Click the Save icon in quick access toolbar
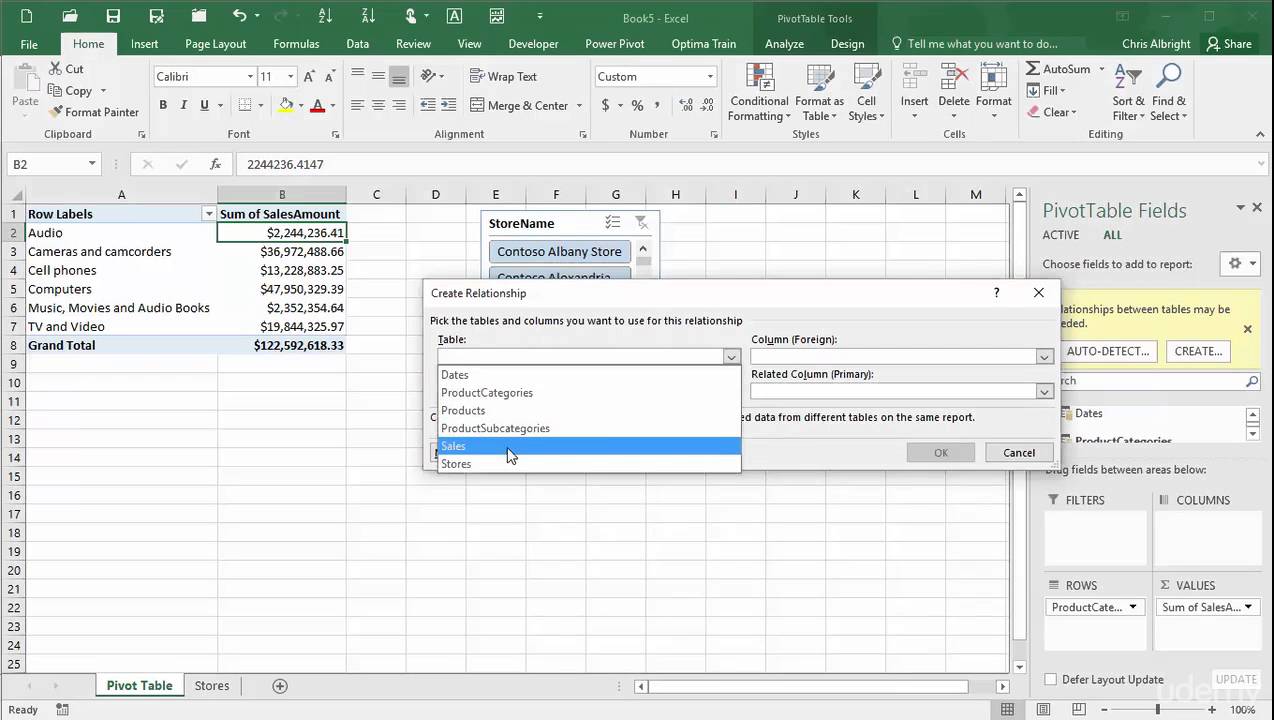Viewport: 1274px width, 720px height. pyautogui.click(x=113, y=16)
